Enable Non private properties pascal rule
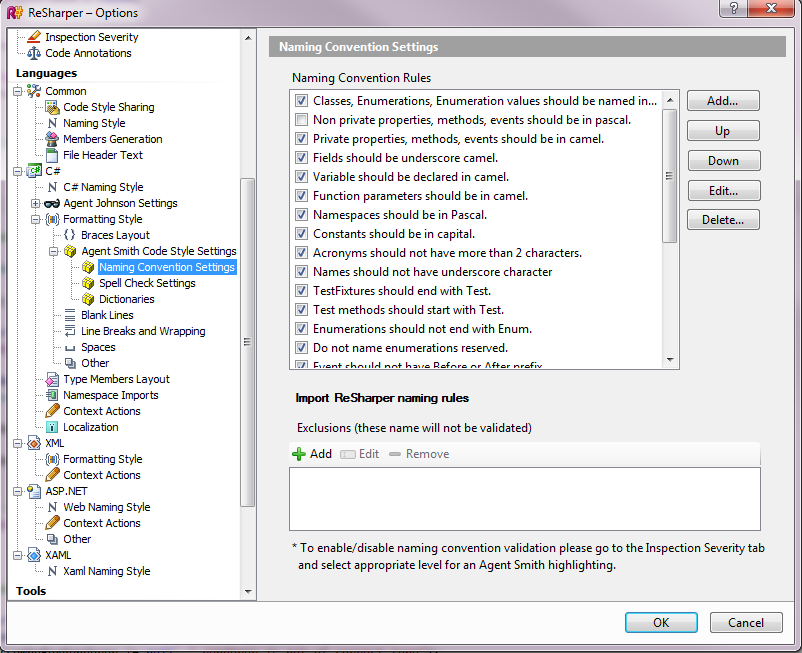 301,120
